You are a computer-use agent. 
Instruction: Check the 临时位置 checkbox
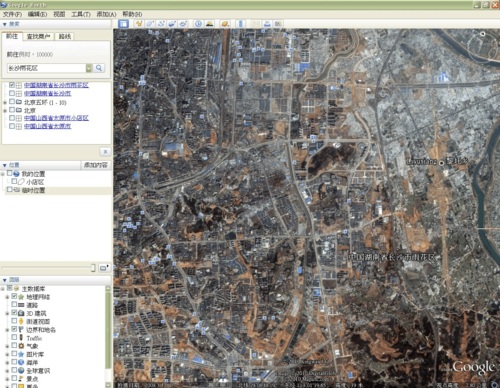point(9,190)
